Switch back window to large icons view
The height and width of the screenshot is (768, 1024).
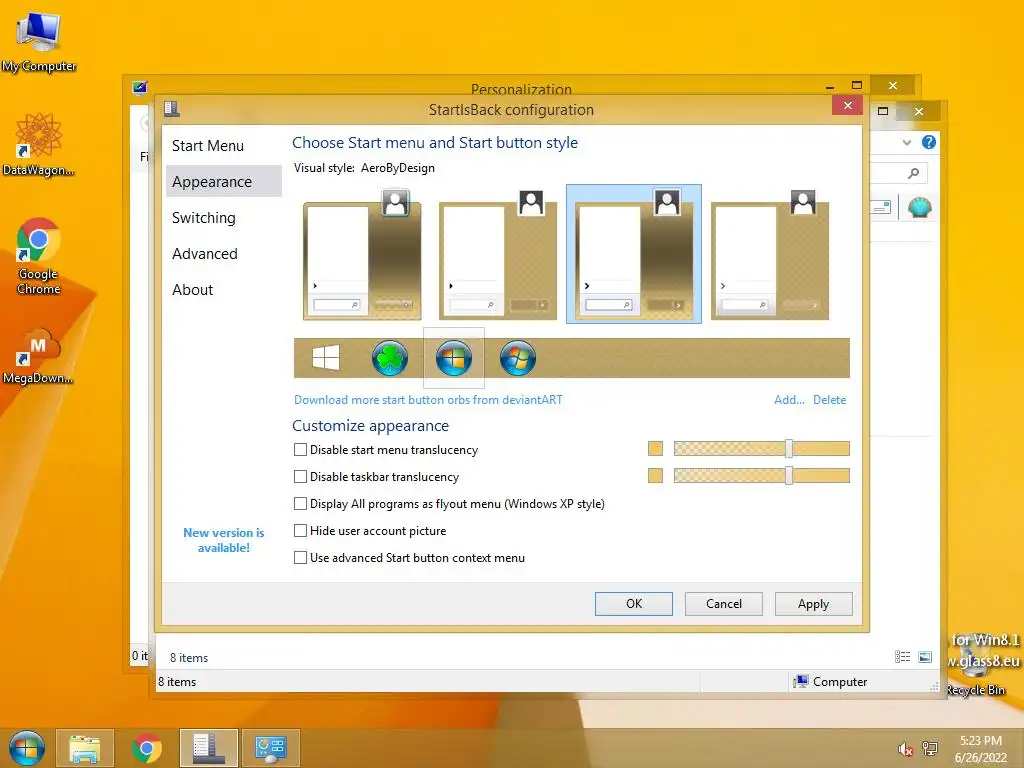(925, 657)
